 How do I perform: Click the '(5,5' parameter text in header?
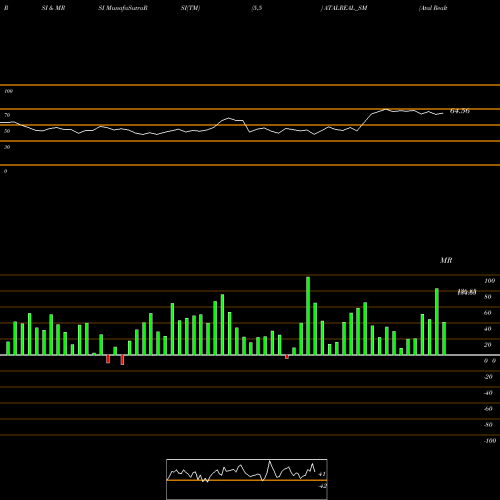tap(257, 8)
